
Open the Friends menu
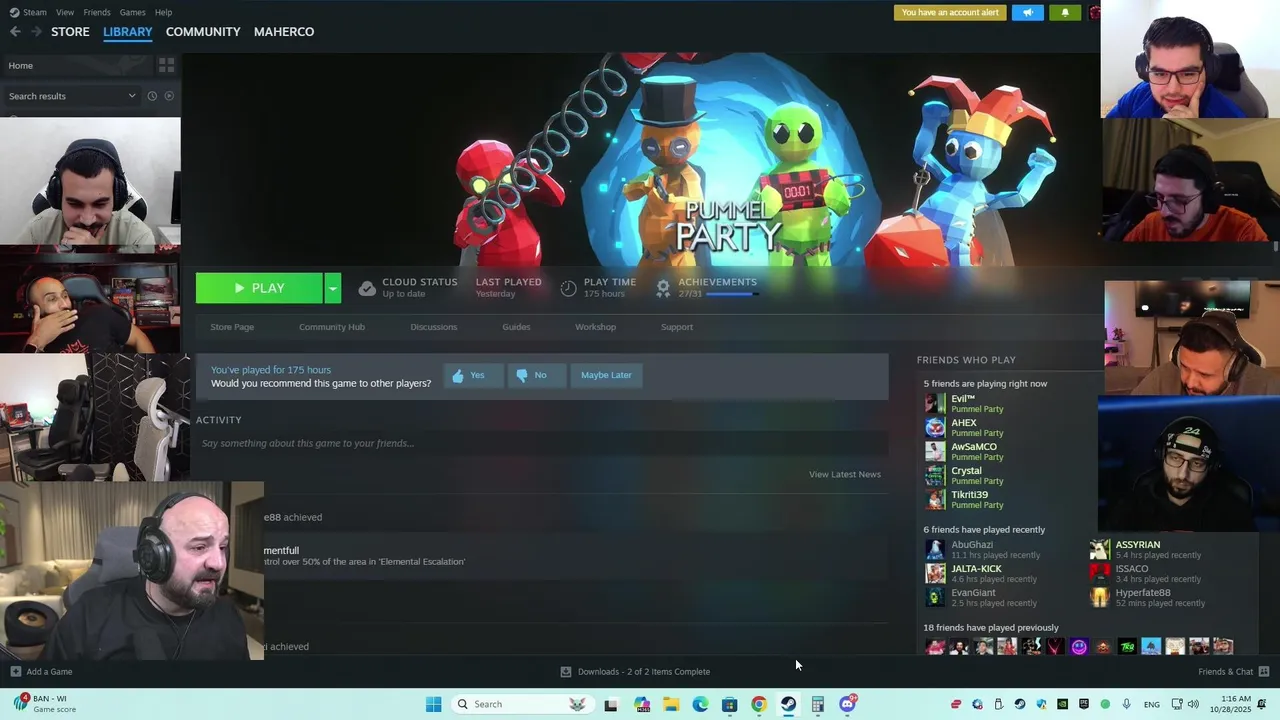[x=97, y=12]
